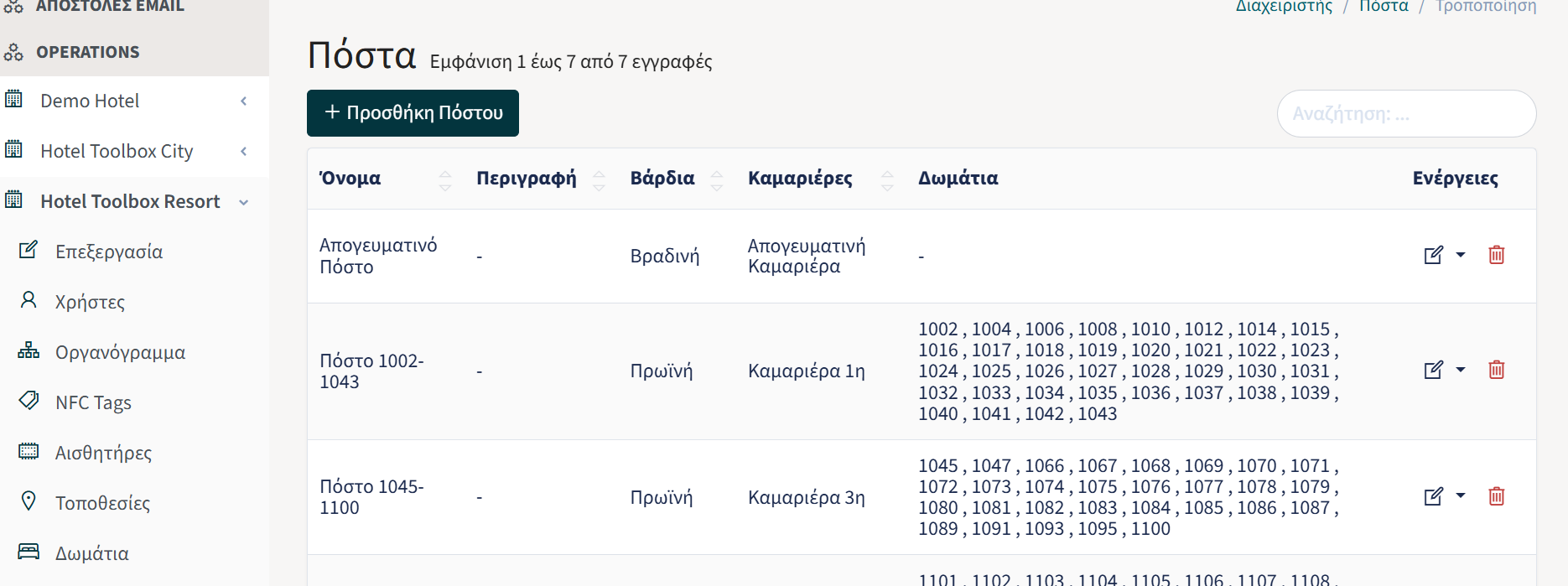Click the Απογευματινή Καμαριέρα cell
This screenshot has height=586, width=1568.
pyautogui.click(x=807, y=256)
